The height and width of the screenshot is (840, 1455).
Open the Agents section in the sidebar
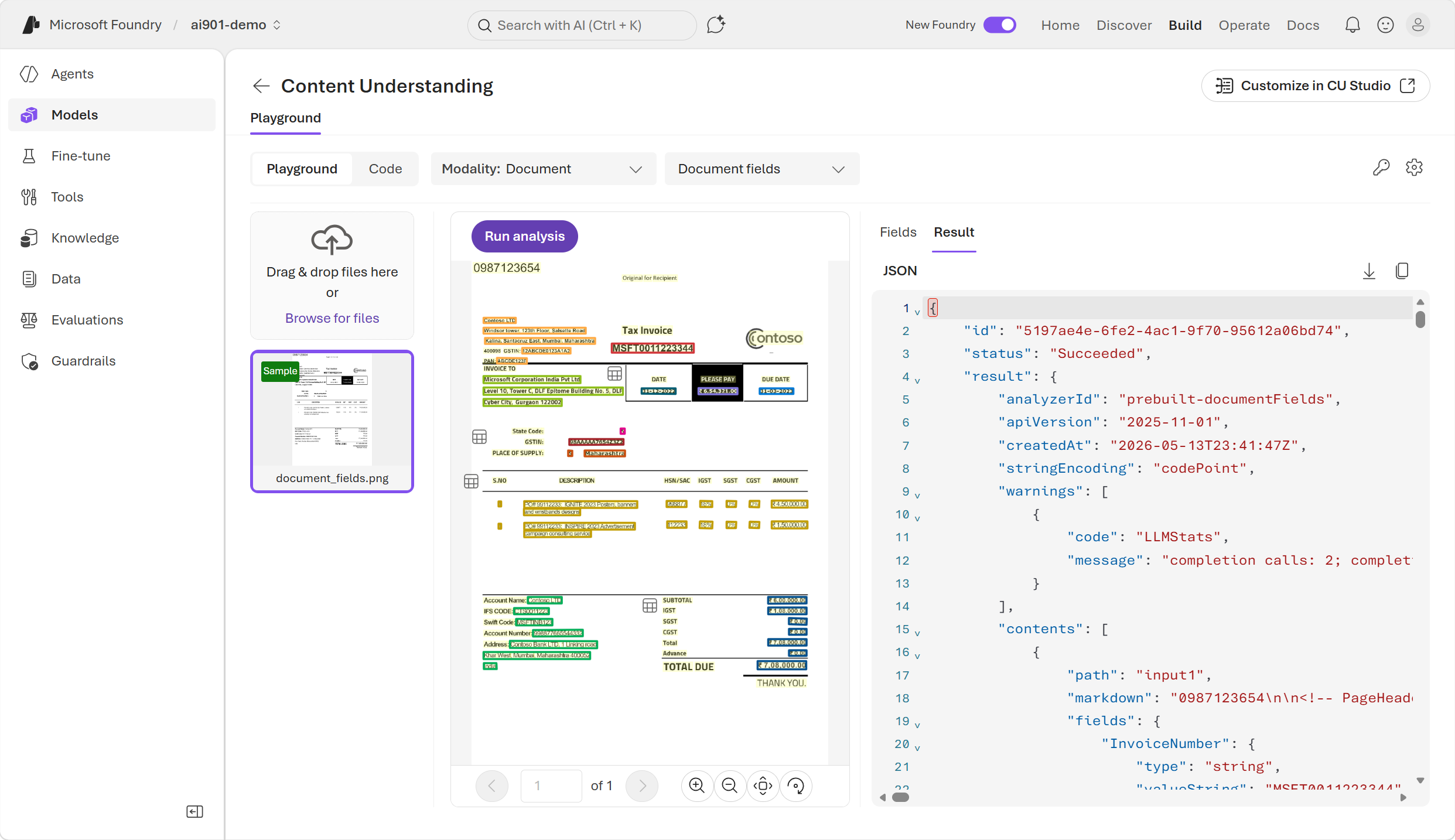click(x=112, y=74)
